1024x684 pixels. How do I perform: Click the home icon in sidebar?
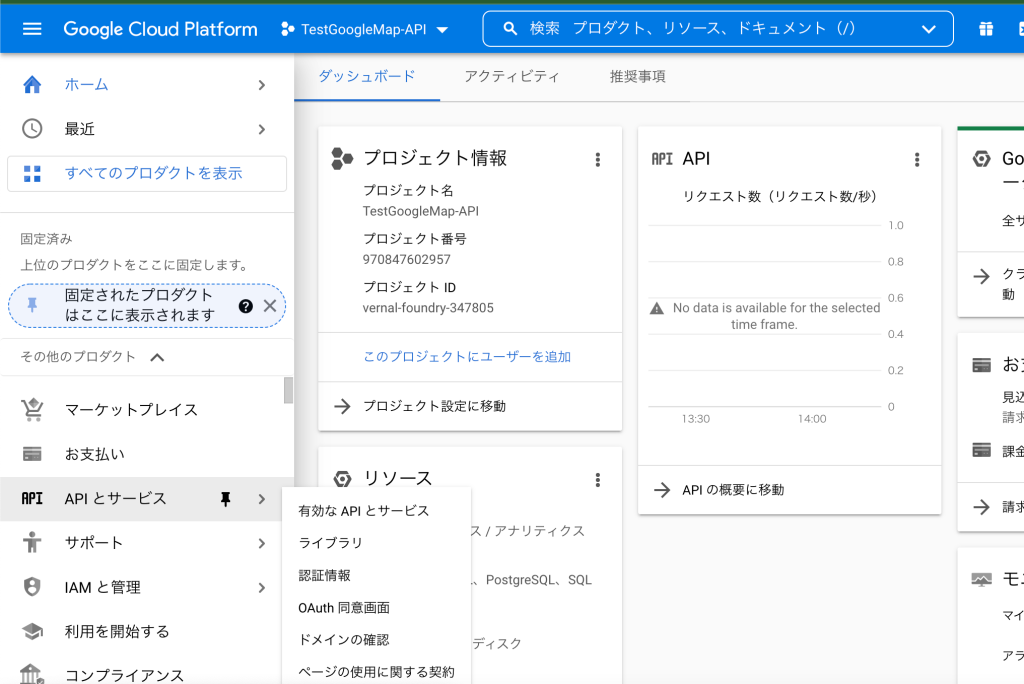[32, 84]
